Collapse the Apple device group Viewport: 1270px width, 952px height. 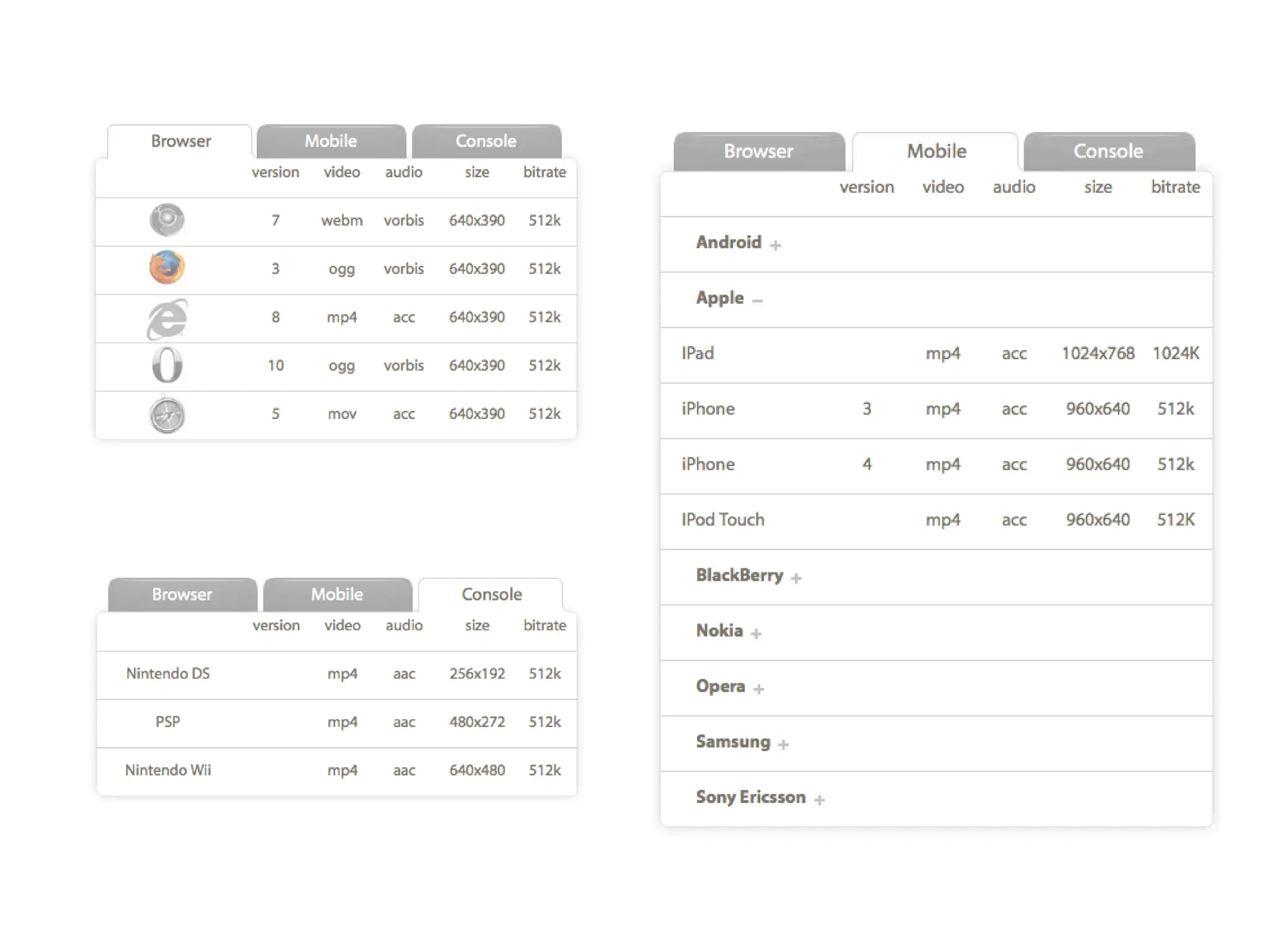[x=757, y=301]
